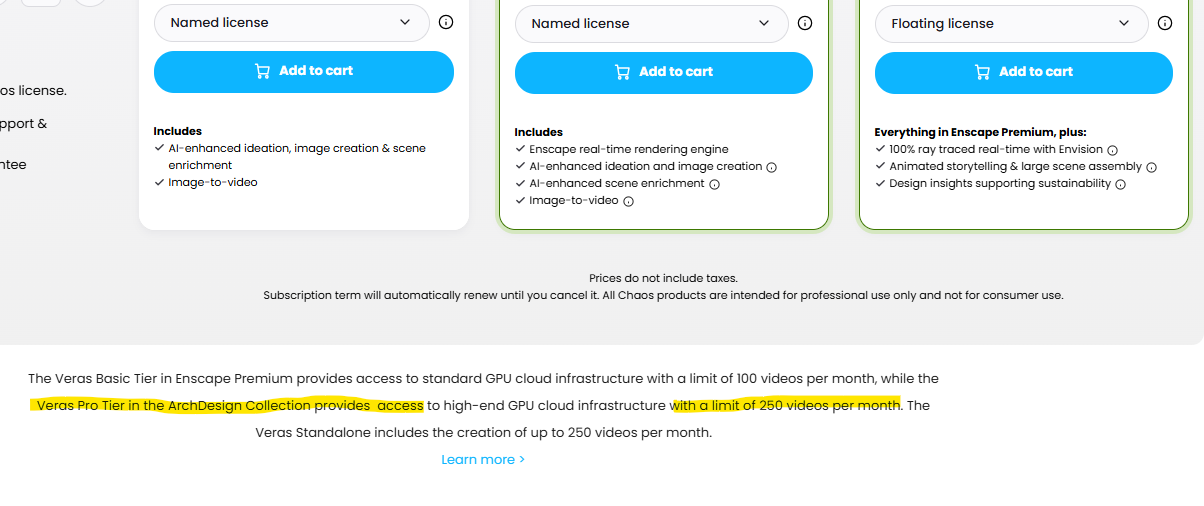Viewport: 1204px width, 506px height.
Task: Click the highlighted 'with a limit of 250 videos per month' text
Action: pos(786,406)
